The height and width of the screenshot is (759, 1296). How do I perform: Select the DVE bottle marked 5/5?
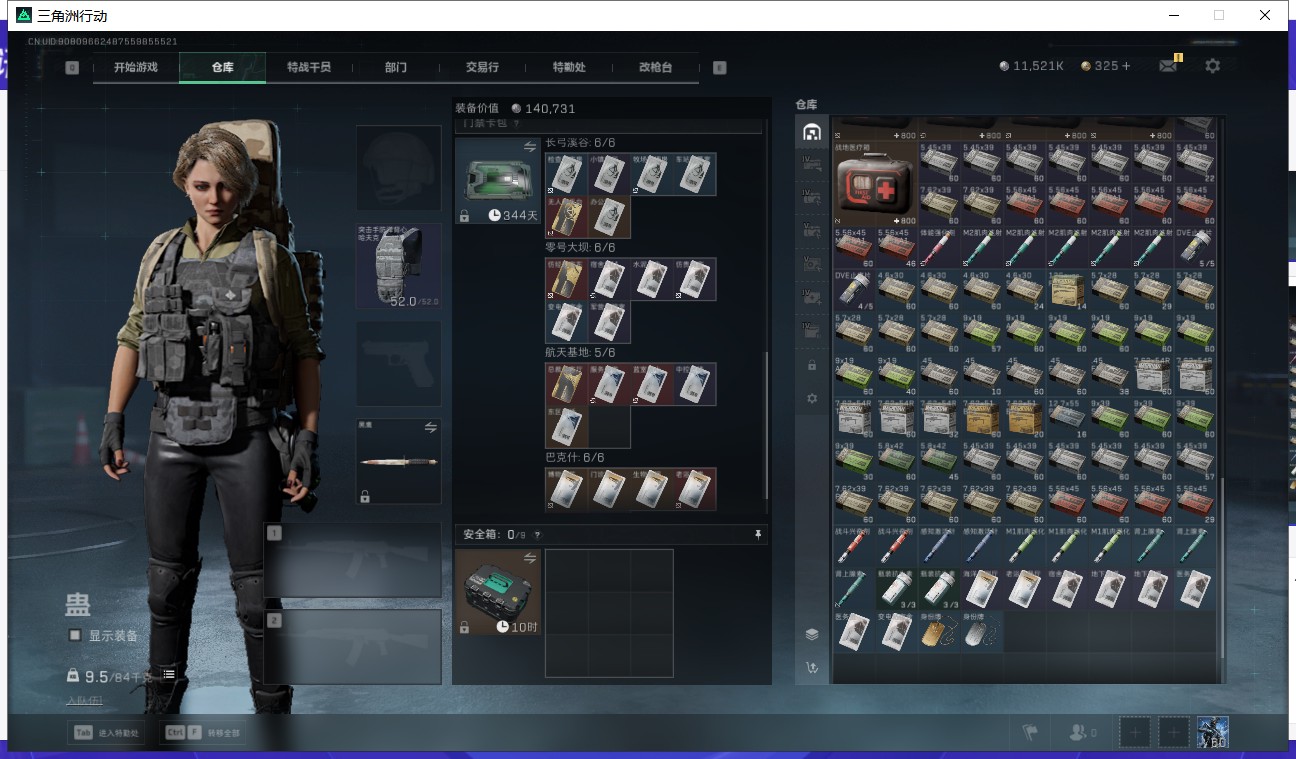(1195, 247)
